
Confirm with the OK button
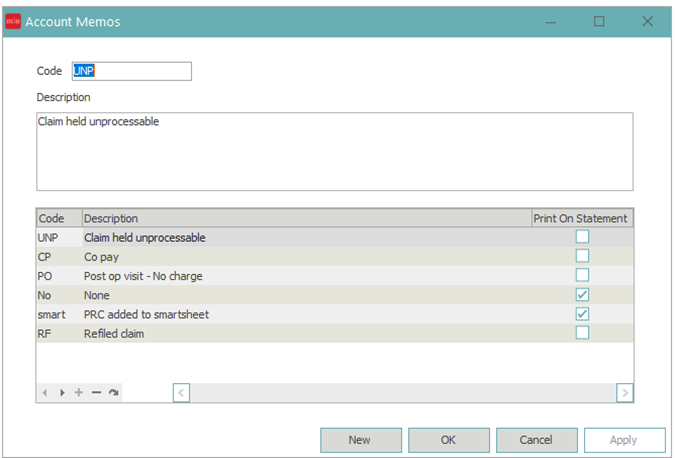tap(448, 440)
